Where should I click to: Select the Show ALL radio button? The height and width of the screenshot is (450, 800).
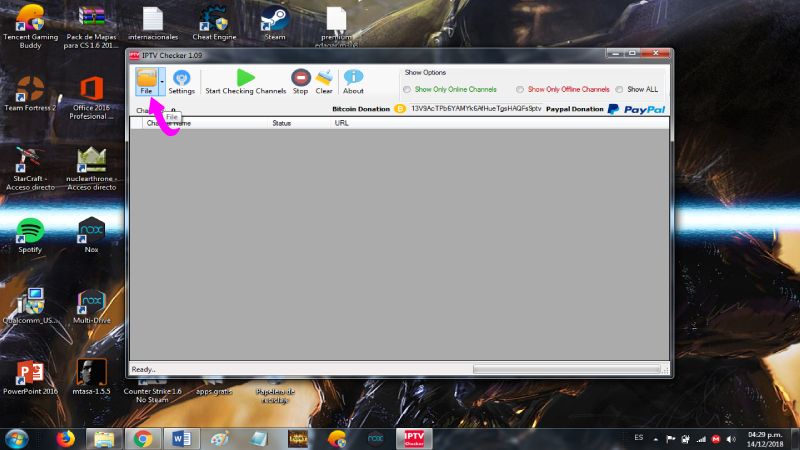tap(619, 89)
